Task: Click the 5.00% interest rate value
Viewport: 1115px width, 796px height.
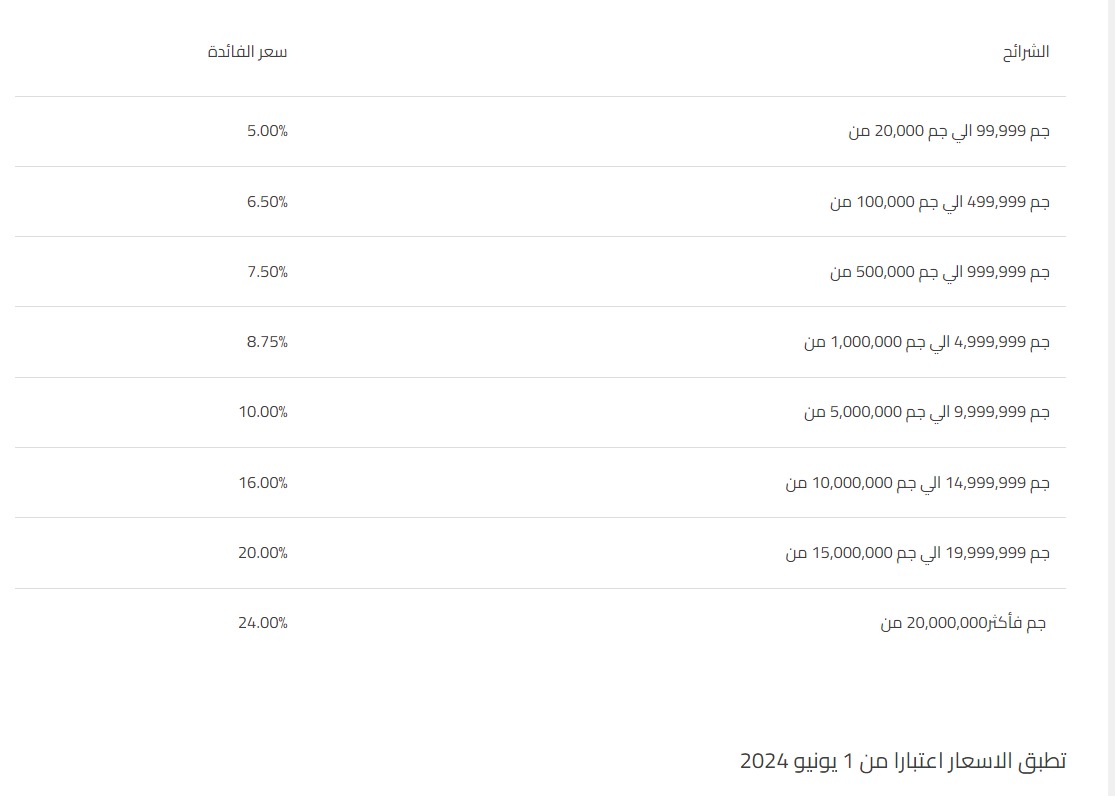Action: [267, 131]
